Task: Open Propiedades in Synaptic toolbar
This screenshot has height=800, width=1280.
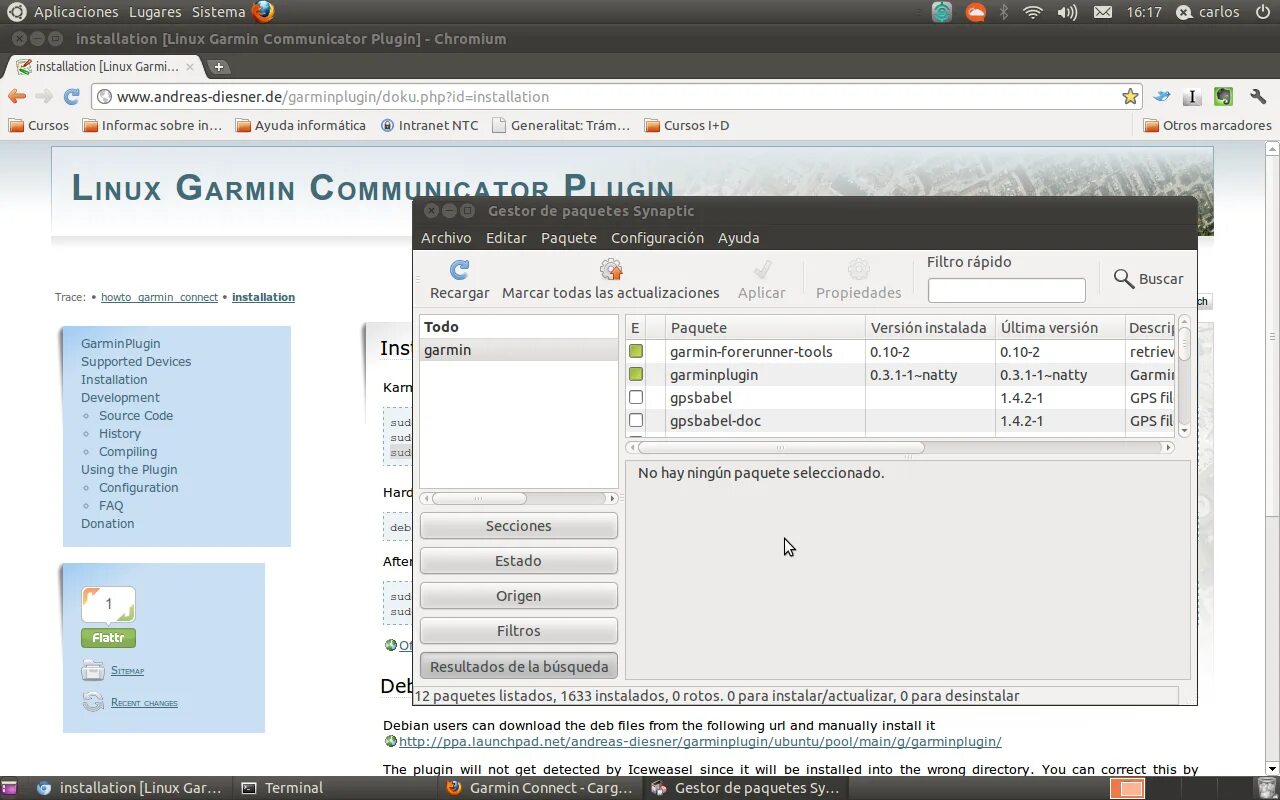Action: tap(859, 280)
